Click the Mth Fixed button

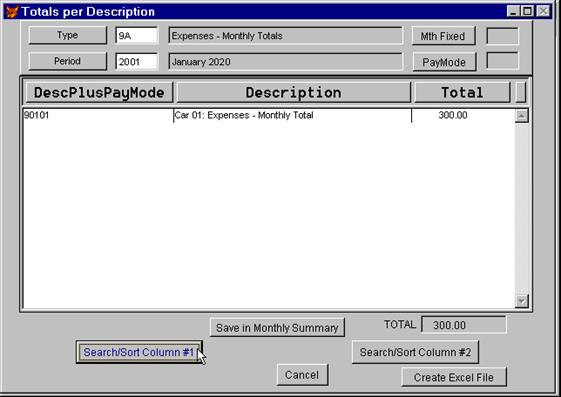tap(444, 36)
